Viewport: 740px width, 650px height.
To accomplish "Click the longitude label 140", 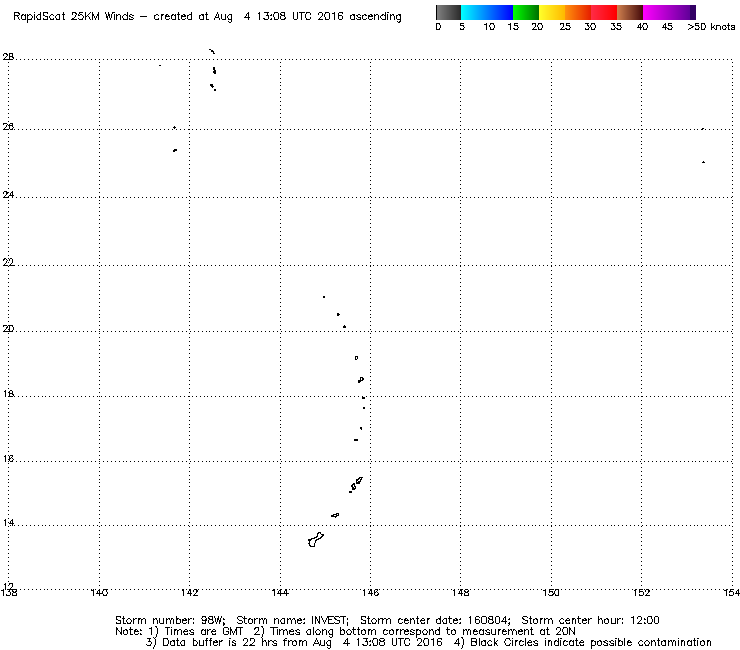I will click(x=99, y=592).
